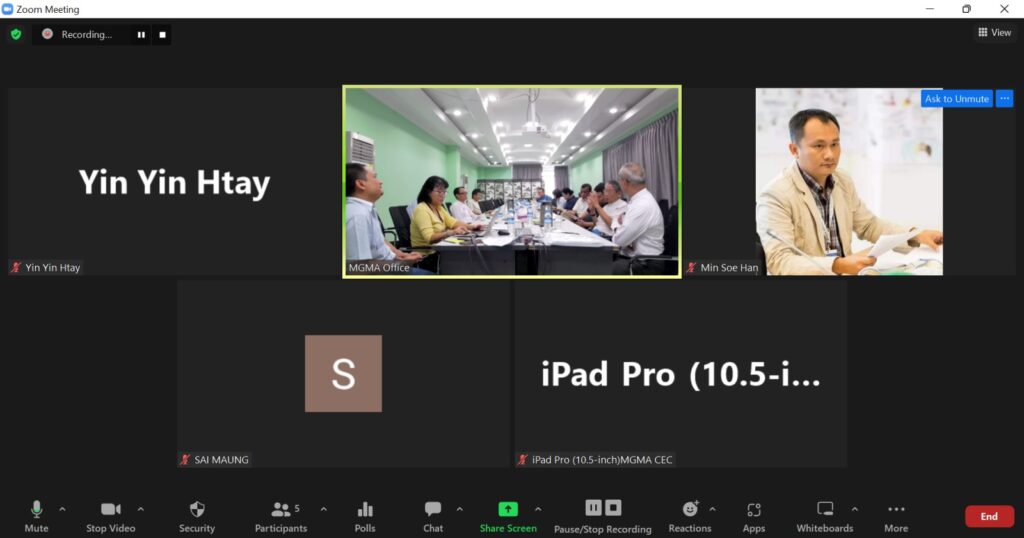
Task: Open Whiteboards
Action: click(x=825, y=516)
